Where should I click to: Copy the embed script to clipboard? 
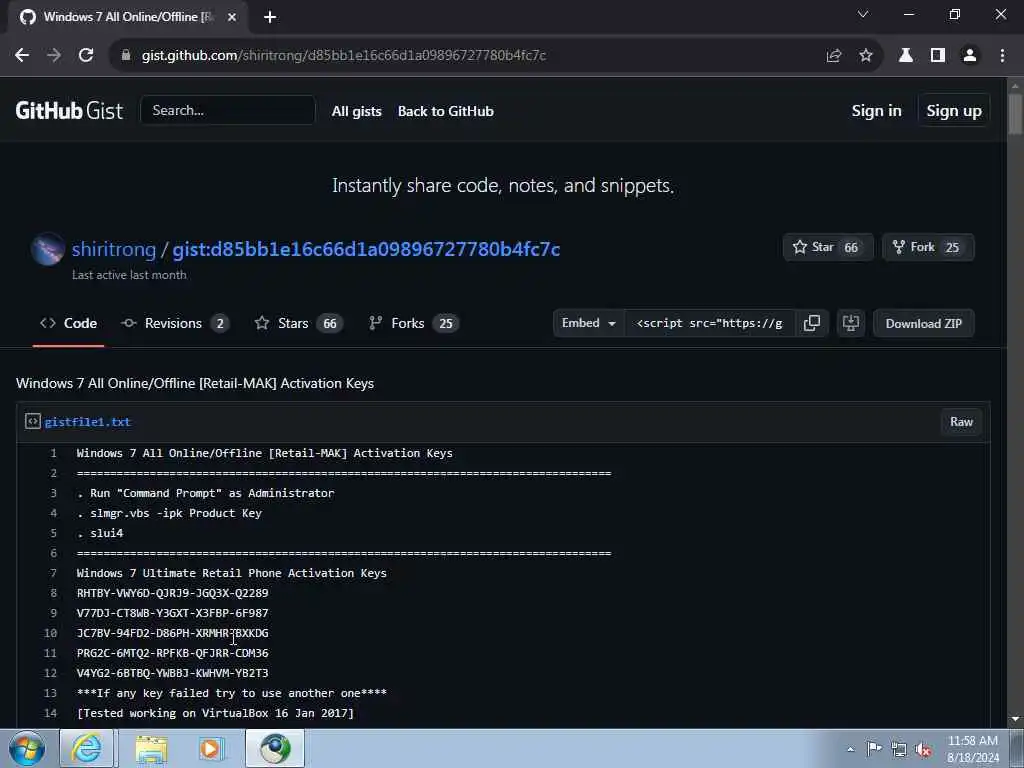pyautogui.click(x=812, y=323)
